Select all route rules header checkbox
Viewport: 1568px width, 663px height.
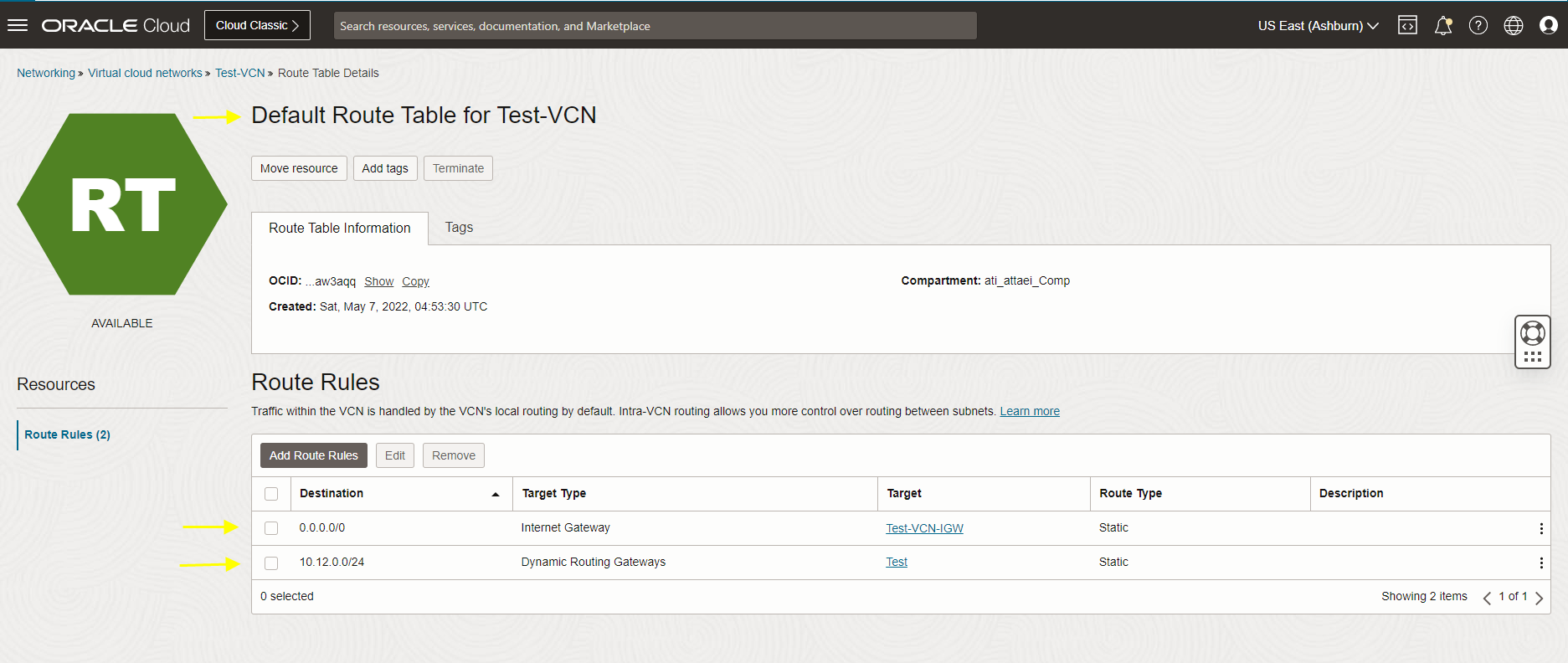pyautogui.click(x=271, y=494)
